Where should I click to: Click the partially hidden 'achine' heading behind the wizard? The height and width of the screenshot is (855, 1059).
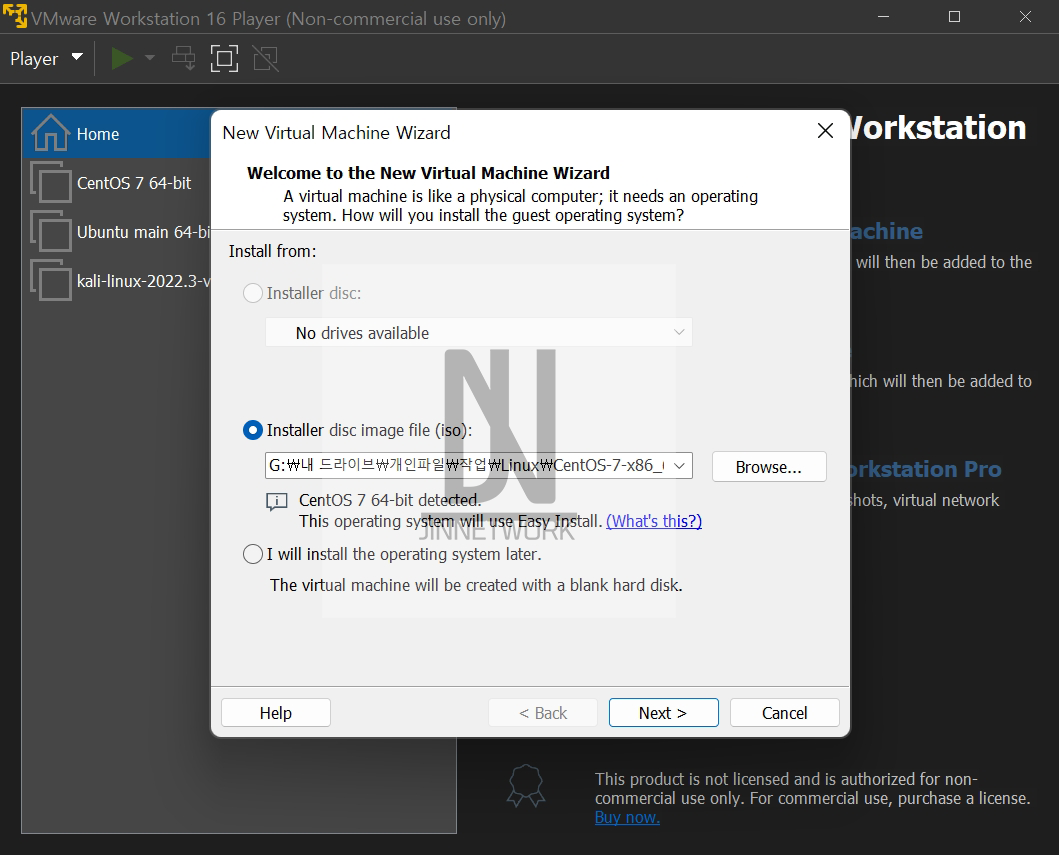tap(886, 231)
